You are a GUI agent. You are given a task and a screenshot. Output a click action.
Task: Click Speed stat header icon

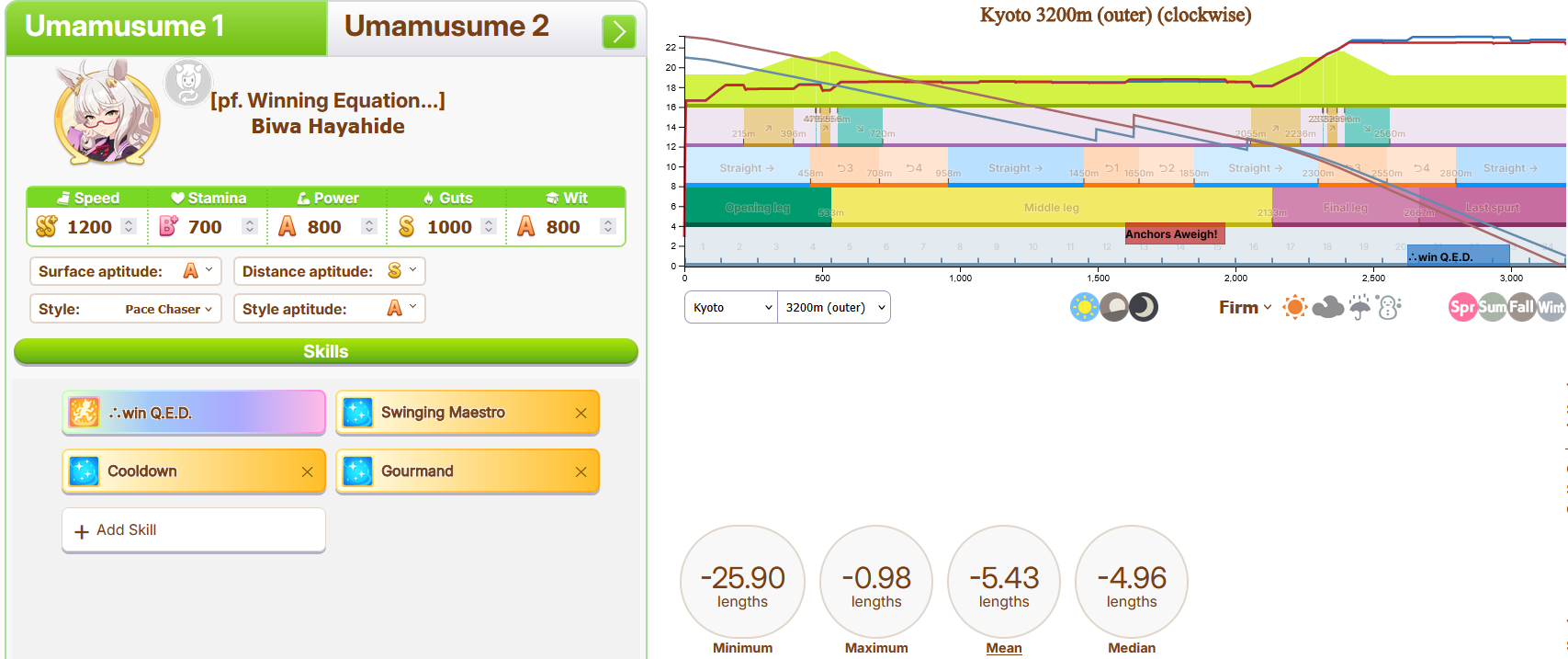click(63, 198)
